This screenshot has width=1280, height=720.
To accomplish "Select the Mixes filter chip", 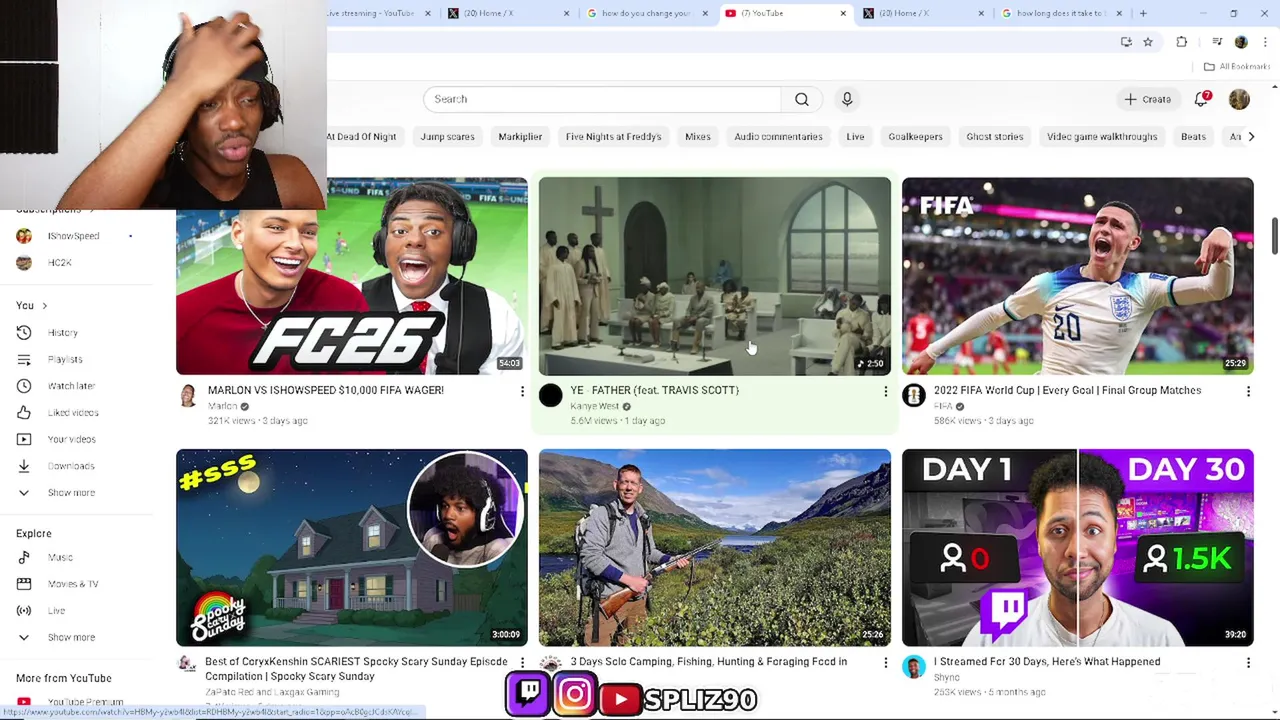I will click(697, 136).
